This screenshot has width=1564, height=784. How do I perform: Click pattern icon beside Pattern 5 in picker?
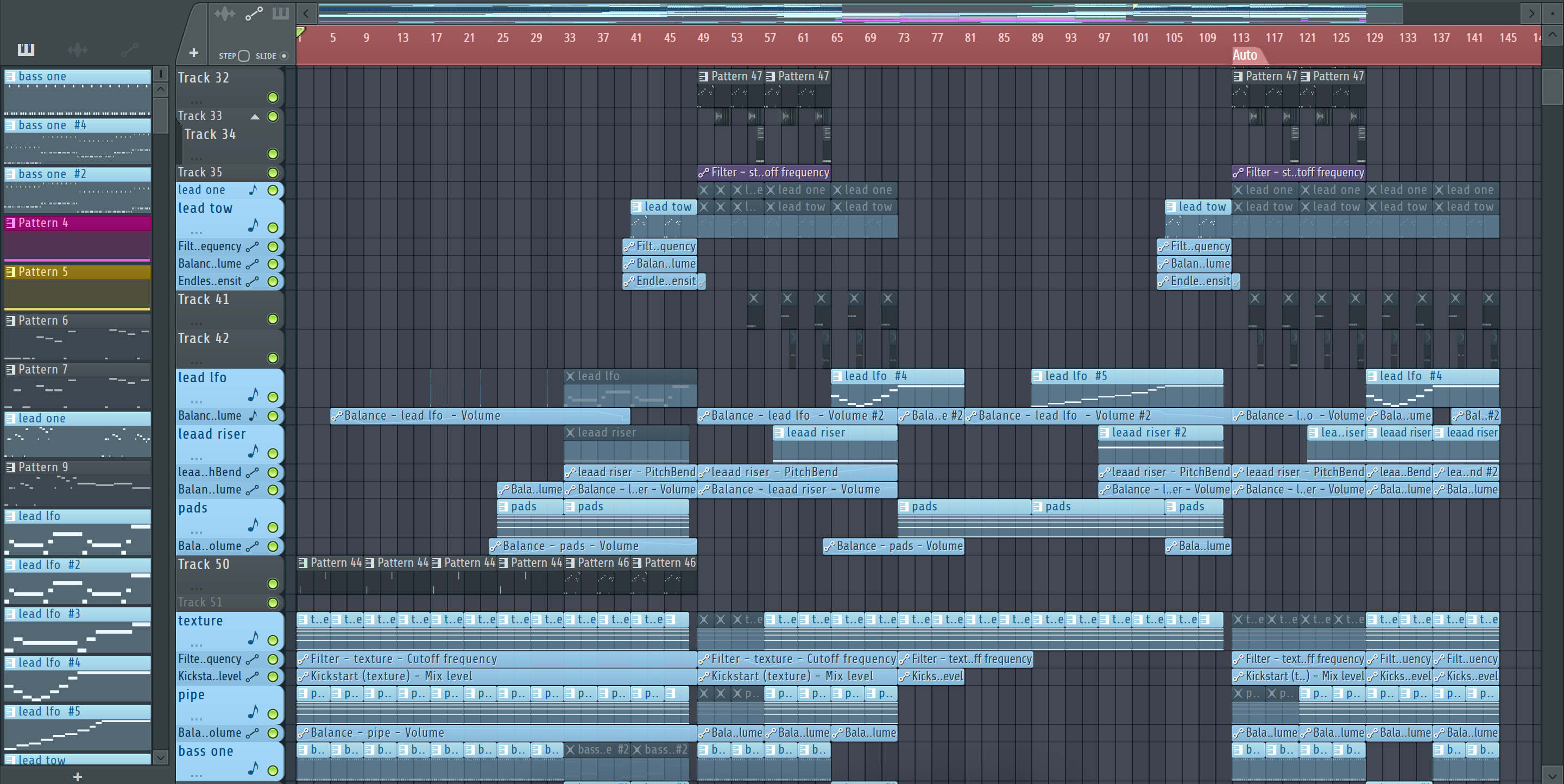pyautogui.click(x=10, y=272)
